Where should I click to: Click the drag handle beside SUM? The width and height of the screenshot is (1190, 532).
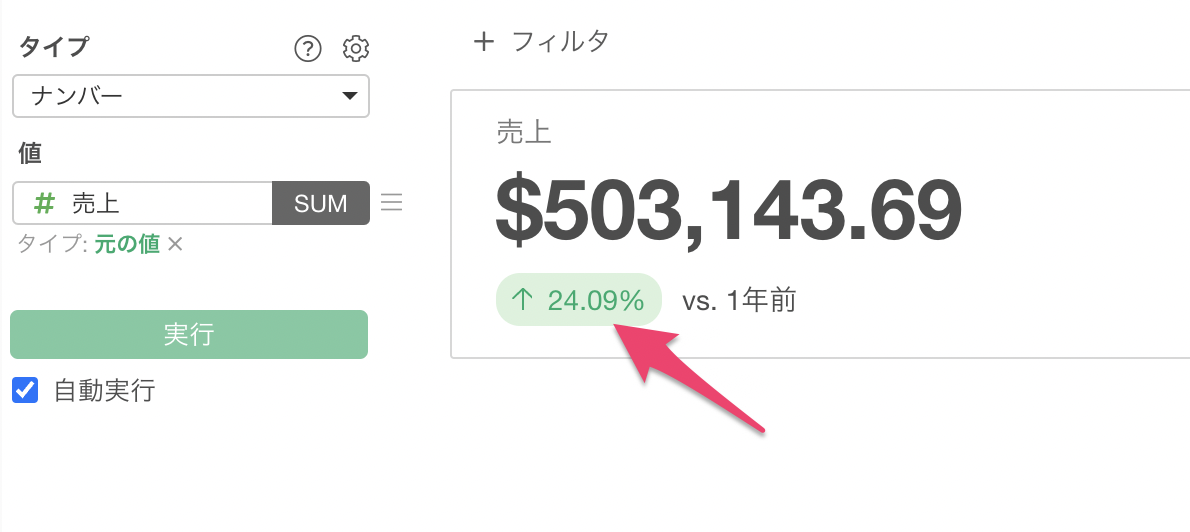392,203
